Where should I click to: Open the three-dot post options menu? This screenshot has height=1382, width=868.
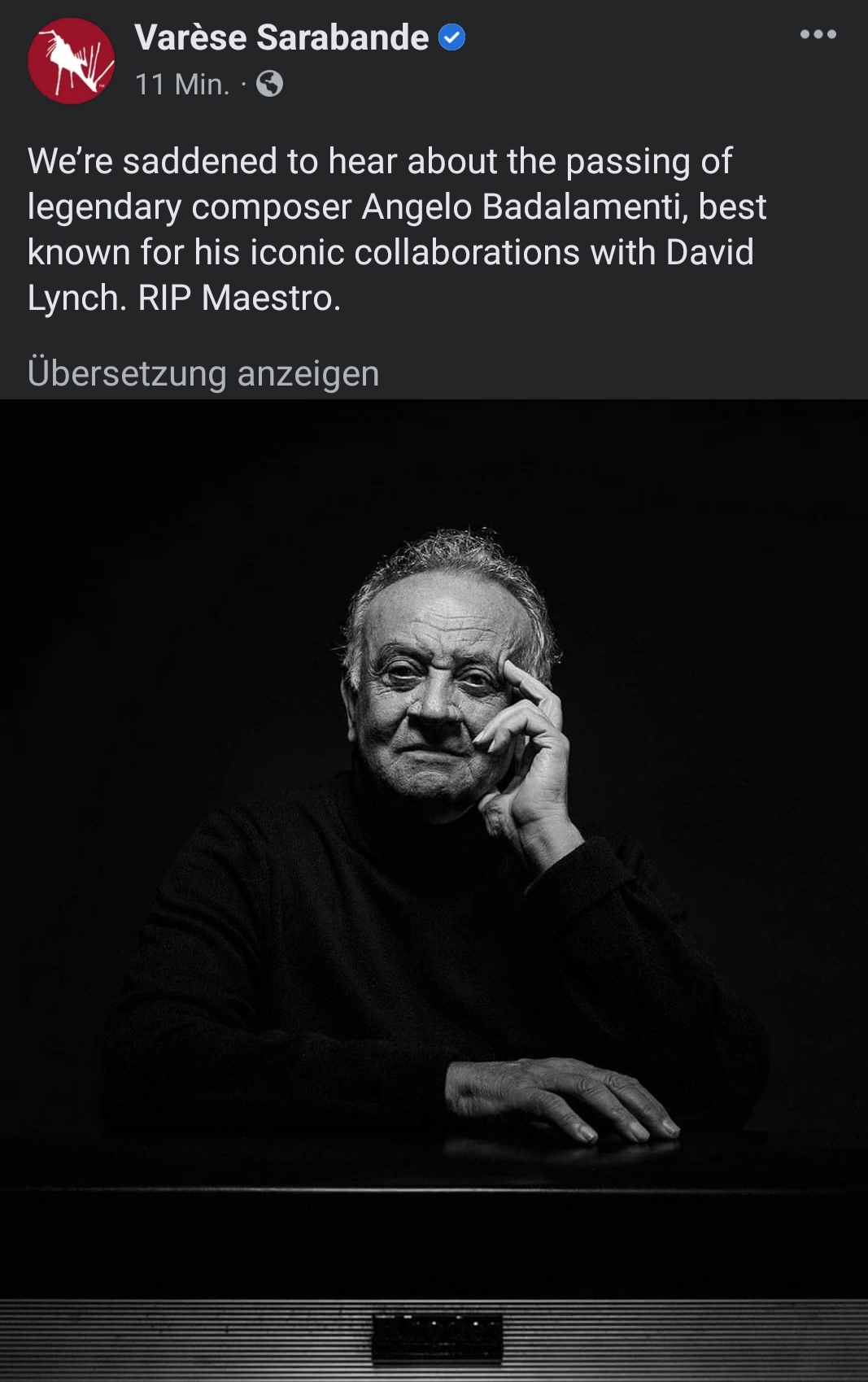(818, 34)
